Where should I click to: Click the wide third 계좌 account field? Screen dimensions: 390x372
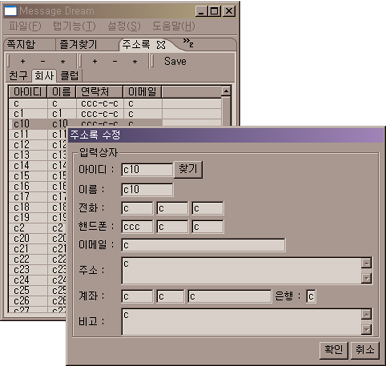pos(230,296)
